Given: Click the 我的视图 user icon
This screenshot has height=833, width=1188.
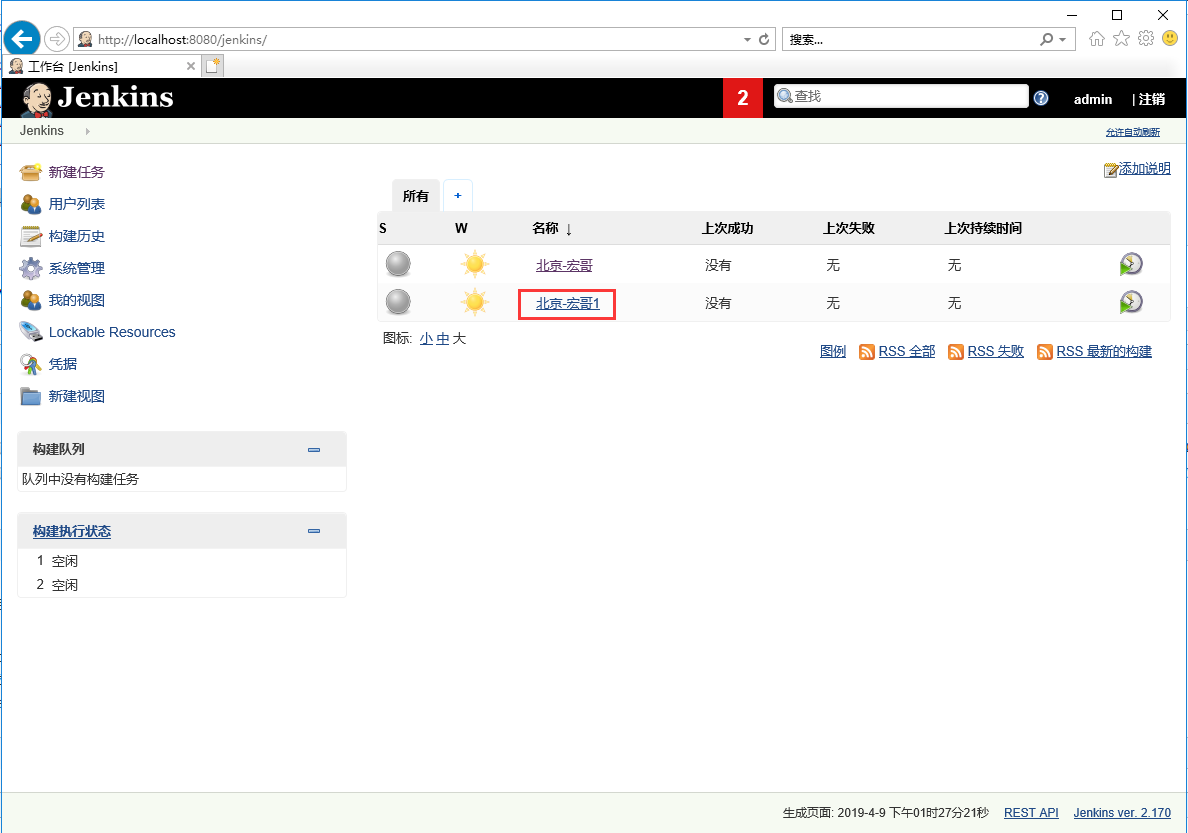Looking at the screenshot, I should [31, 300].
